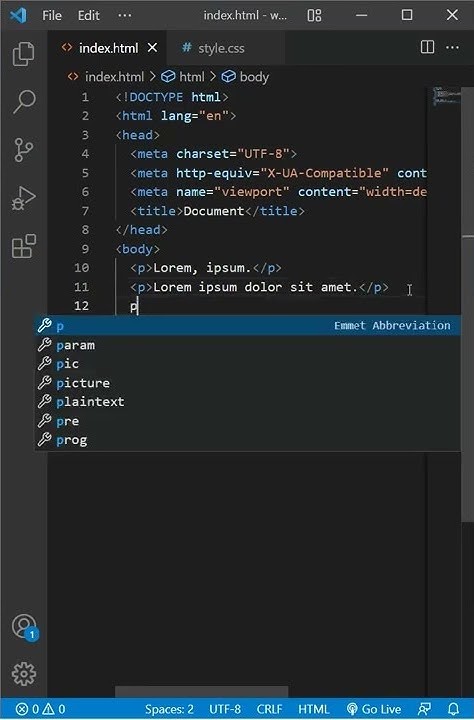Split the editor to the right

427,47
